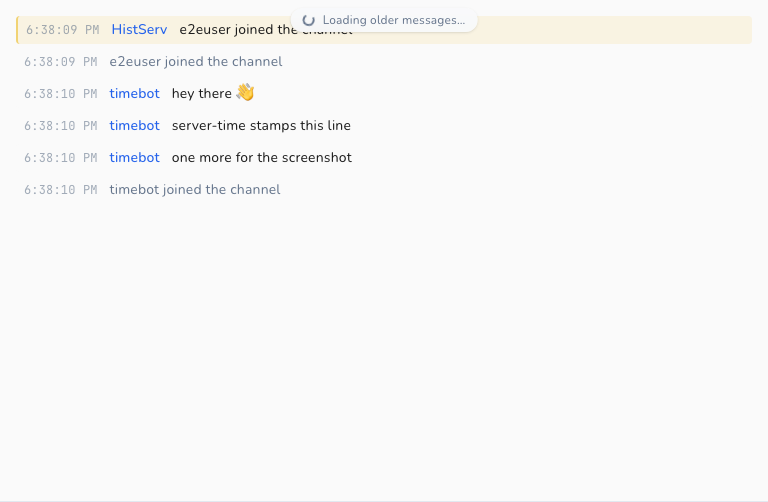768x502 pixels.
Task: Select 'server-time stamps this line' message
Action: pos(261,125)
